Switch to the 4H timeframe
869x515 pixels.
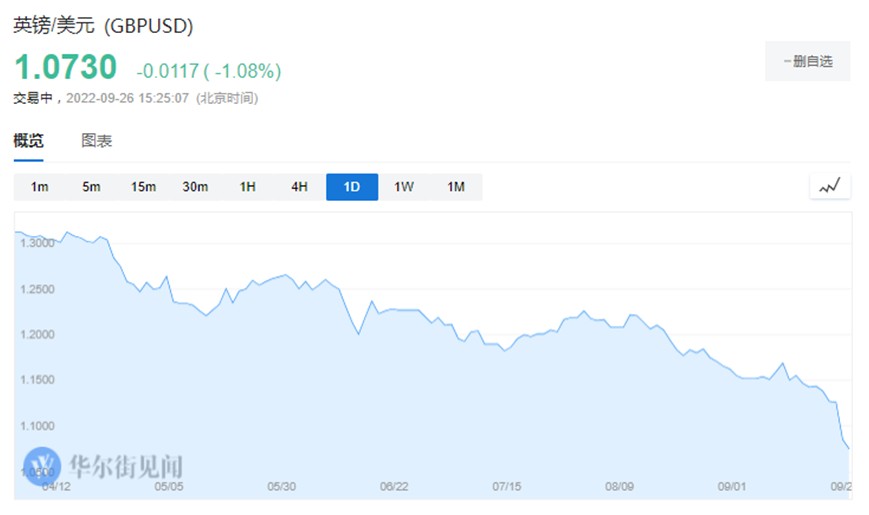(x=300, y=187)
